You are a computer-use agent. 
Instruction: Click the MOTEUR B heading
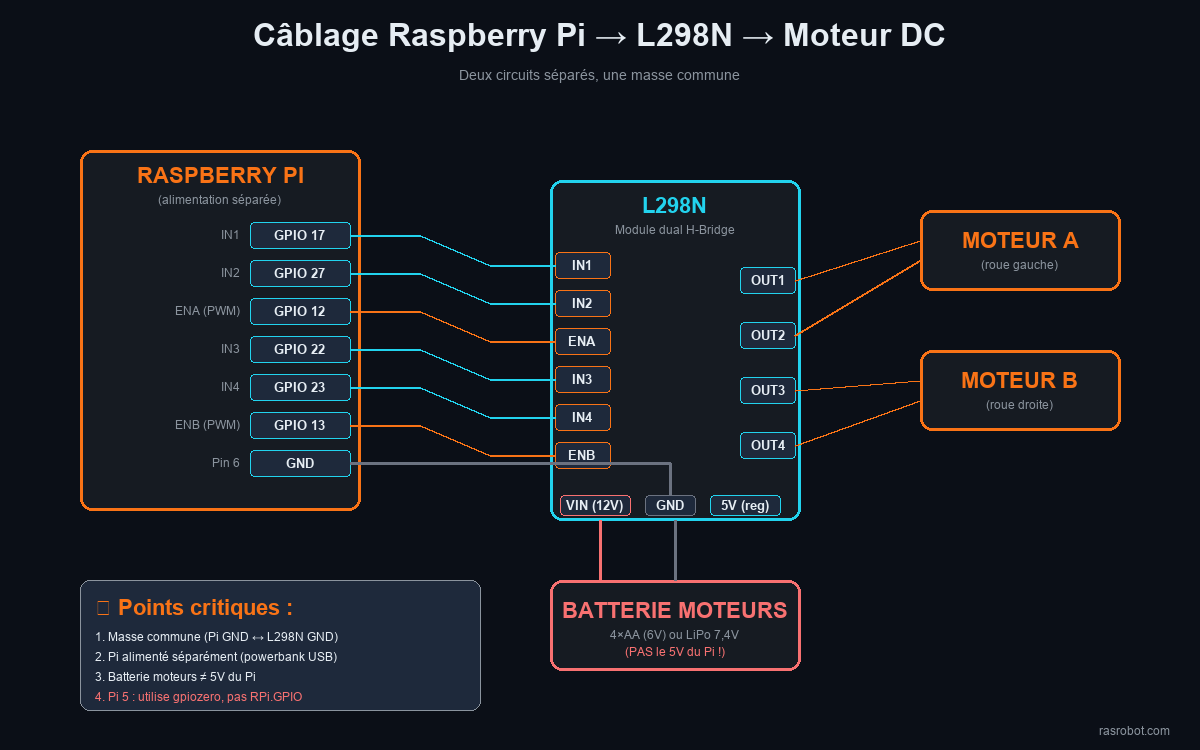click(x=1019, y=381)
